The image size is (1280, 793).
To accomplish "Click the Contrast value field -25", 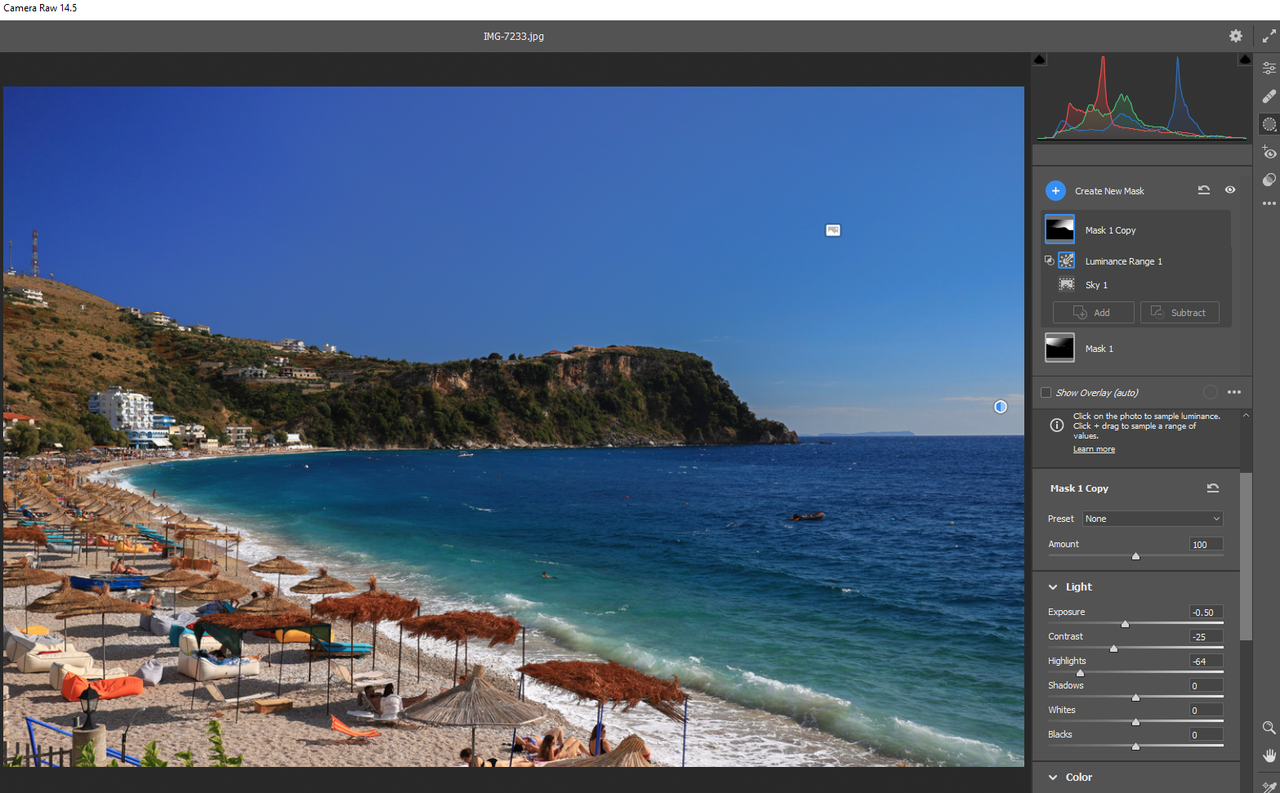I will pyautogui.click(x=1206, y=636).
